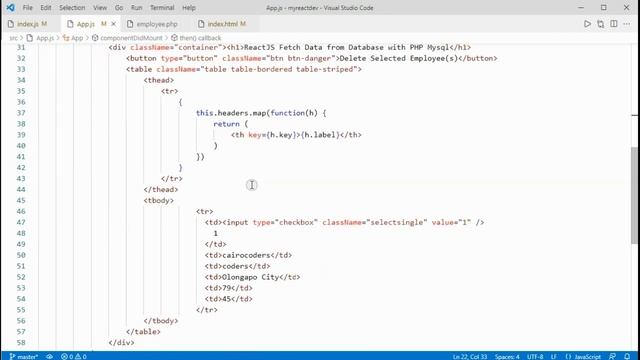Open notifications bell in status bar
Screen dimensions: 640x360
tap(627, 356)
